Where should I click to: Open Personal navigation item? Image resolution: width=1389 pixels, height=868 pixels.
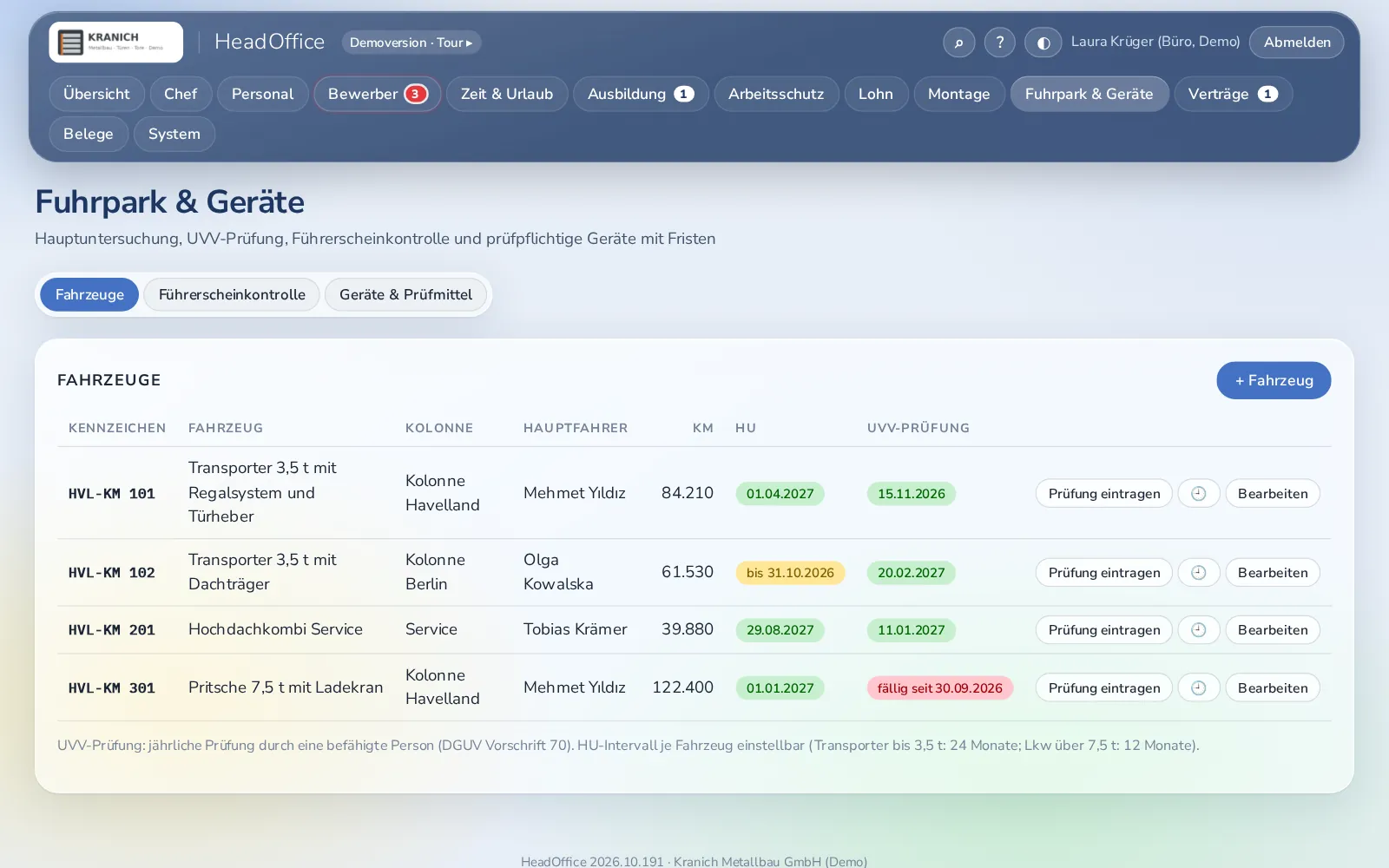pos(262,94)
